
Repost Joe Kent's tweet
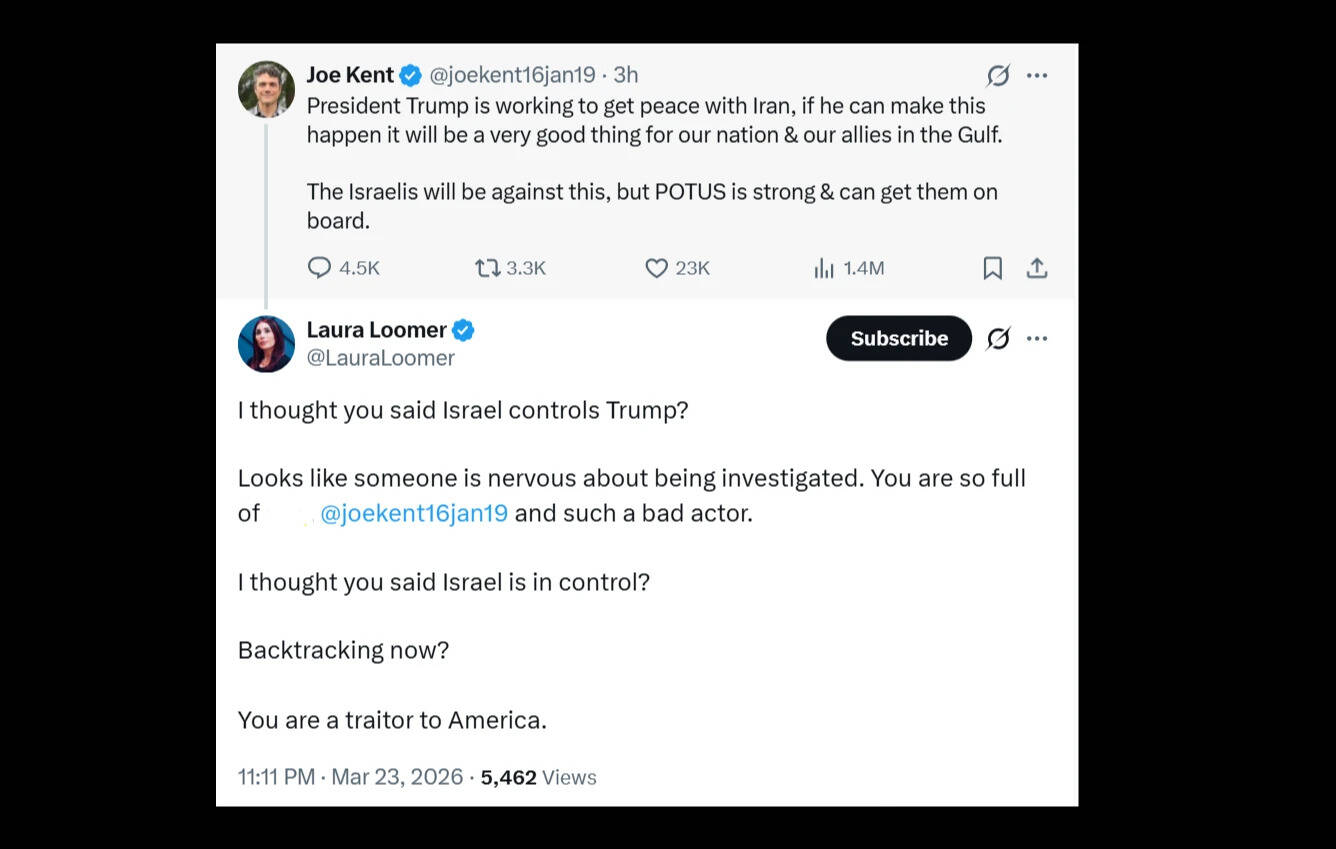click(488, 268)
